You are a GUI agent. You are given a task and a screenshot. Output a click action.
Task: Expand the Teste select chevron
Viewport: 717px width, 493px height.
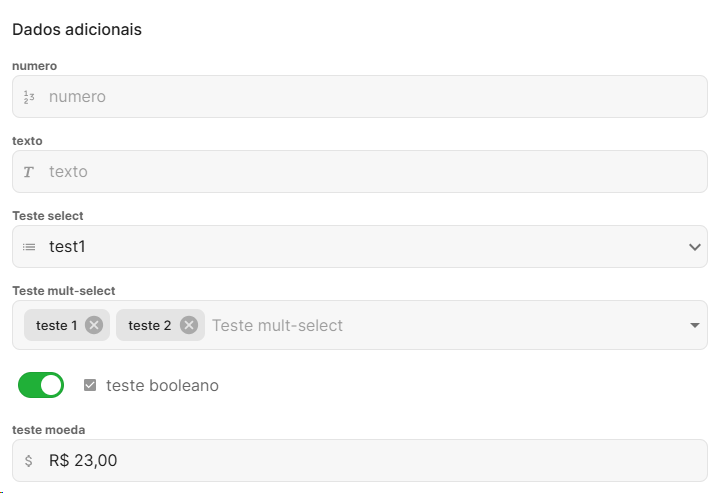pyautogui.click(x=695, y=247)
